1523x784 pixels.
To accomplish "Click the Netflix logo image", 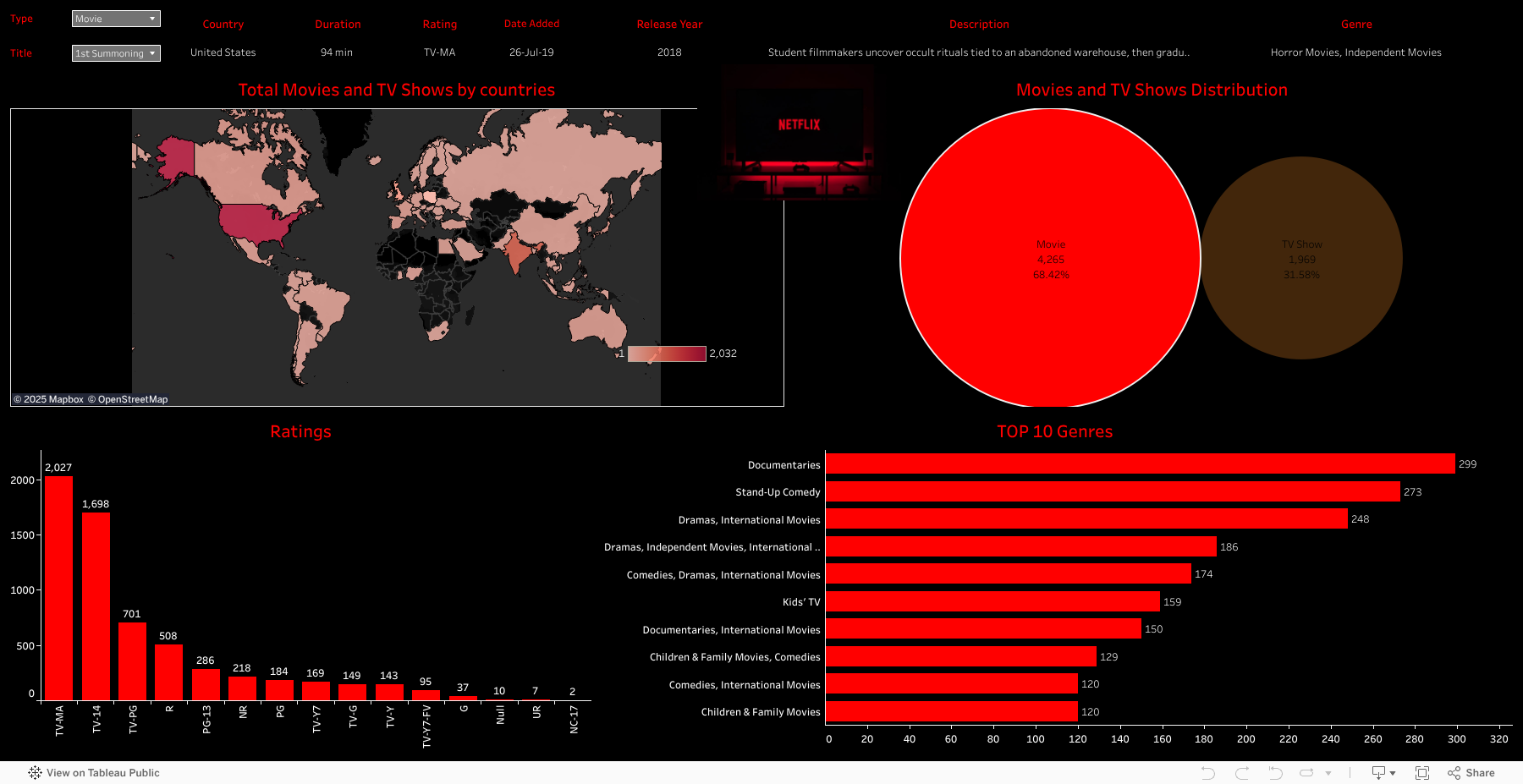I will (799, 135).
